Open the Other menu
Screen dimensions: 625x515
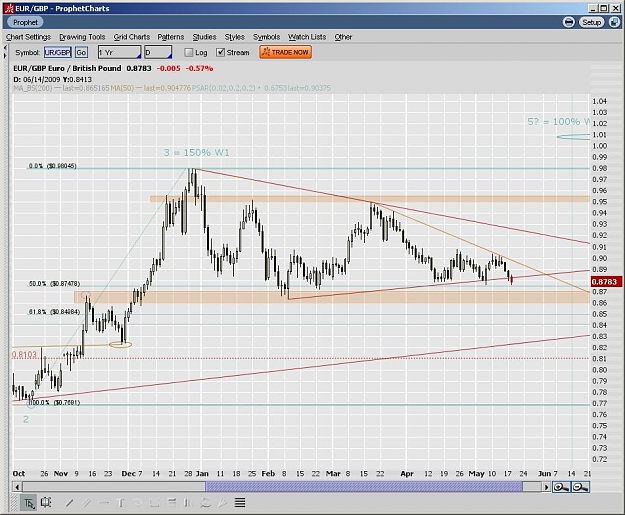343,37
